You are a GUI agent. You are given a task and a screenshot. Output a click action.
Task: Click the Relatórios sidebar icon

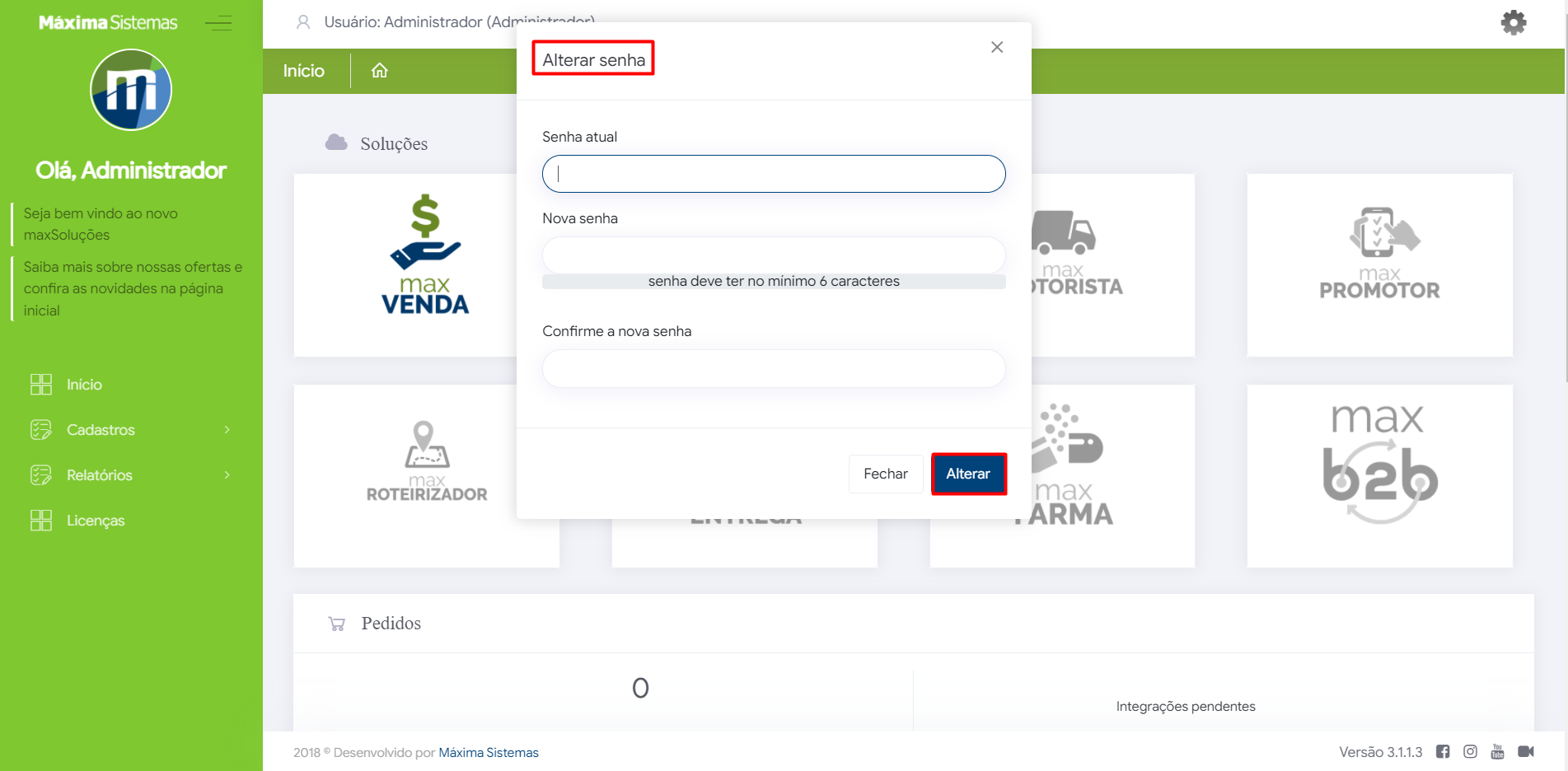[x=41, y=475]
